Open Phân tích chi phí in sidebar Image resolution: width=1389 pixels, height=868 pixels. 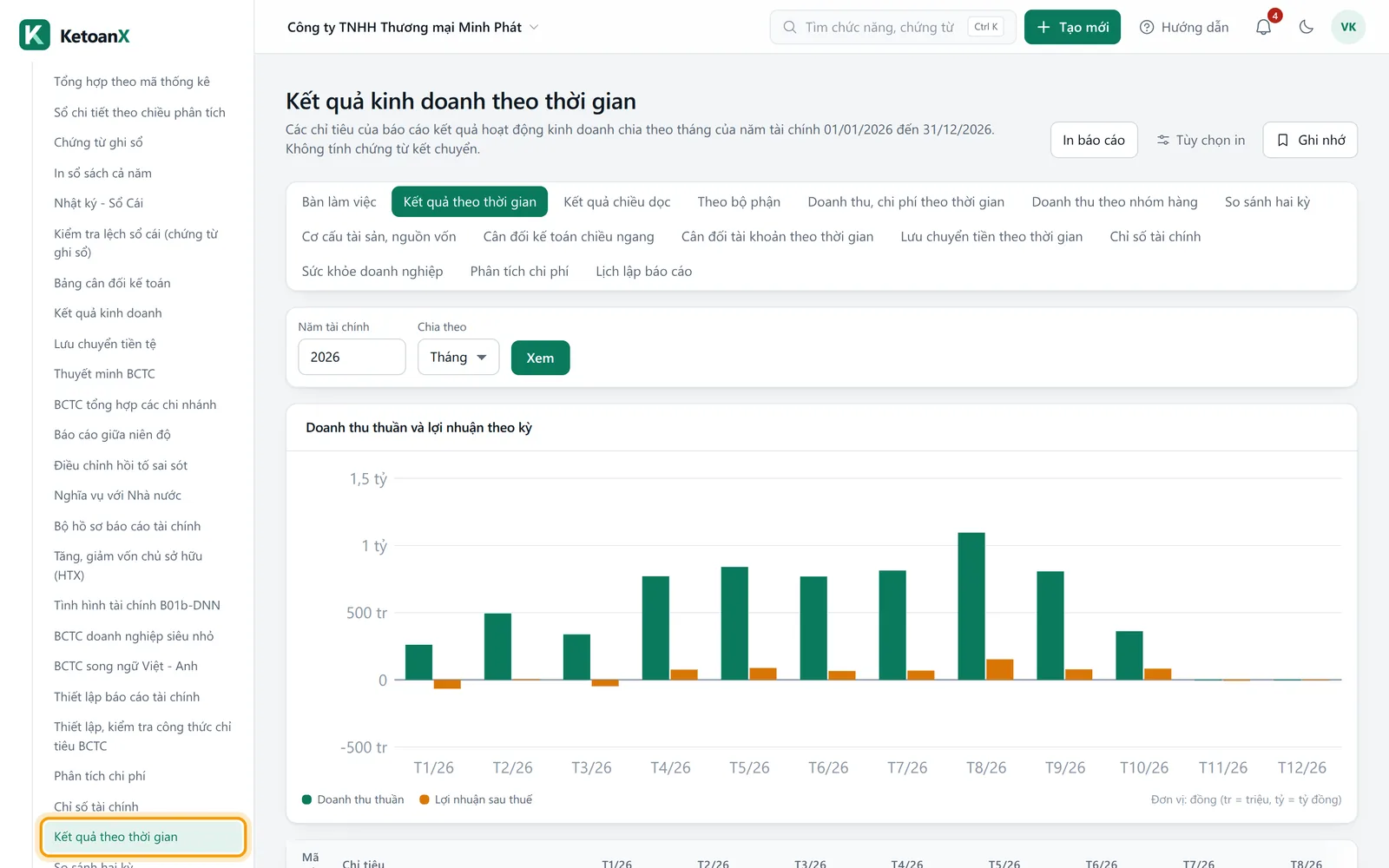100,776
